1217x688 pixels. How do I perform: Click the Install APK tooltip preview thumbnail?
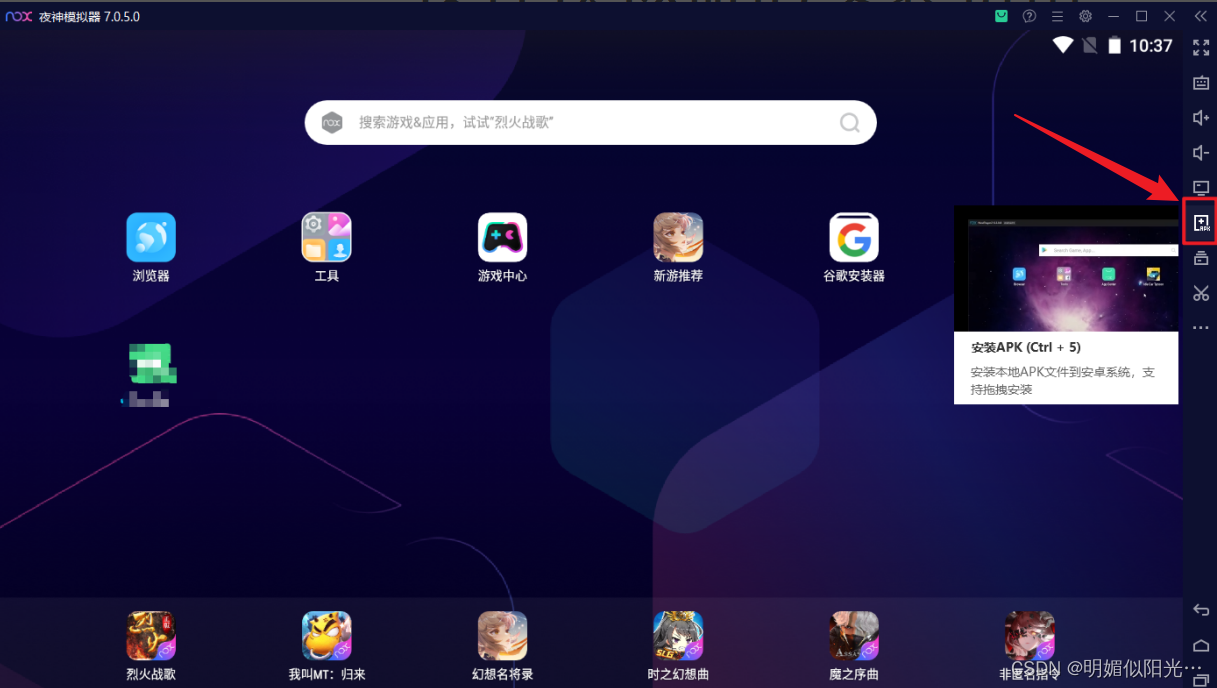click(x=1066, y=268)
